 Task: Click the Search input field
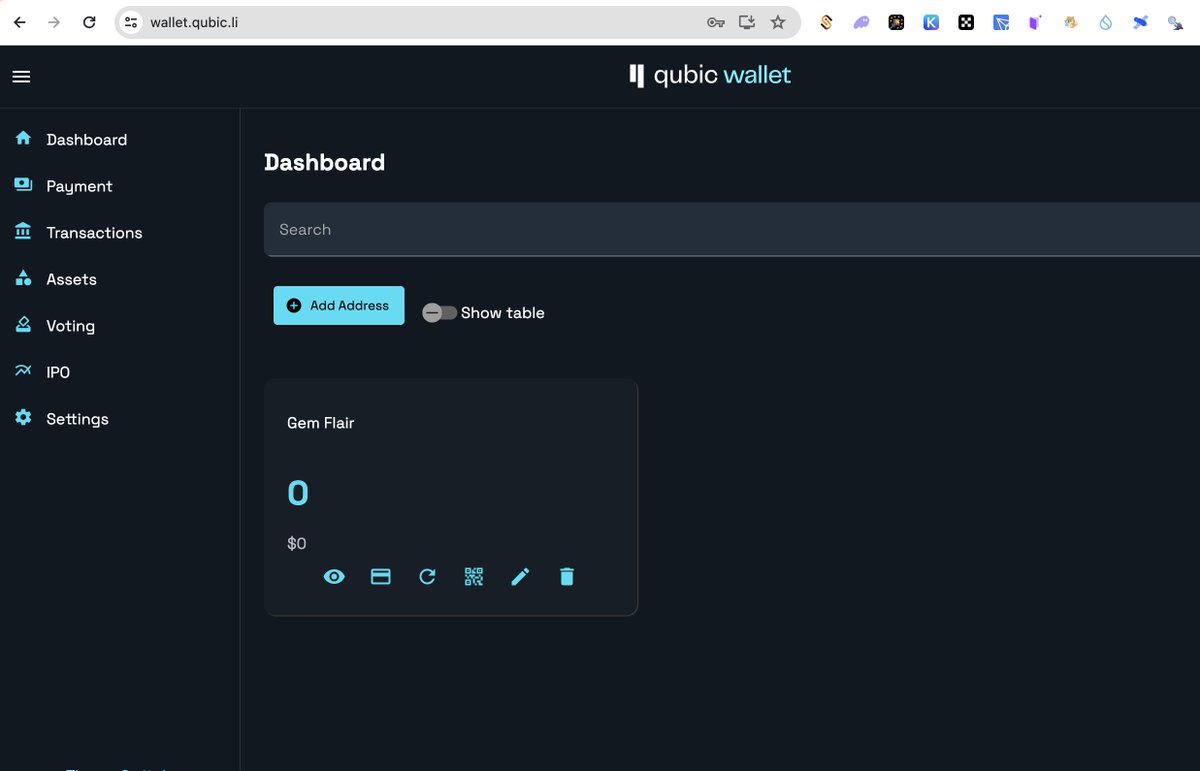point(732,229)
